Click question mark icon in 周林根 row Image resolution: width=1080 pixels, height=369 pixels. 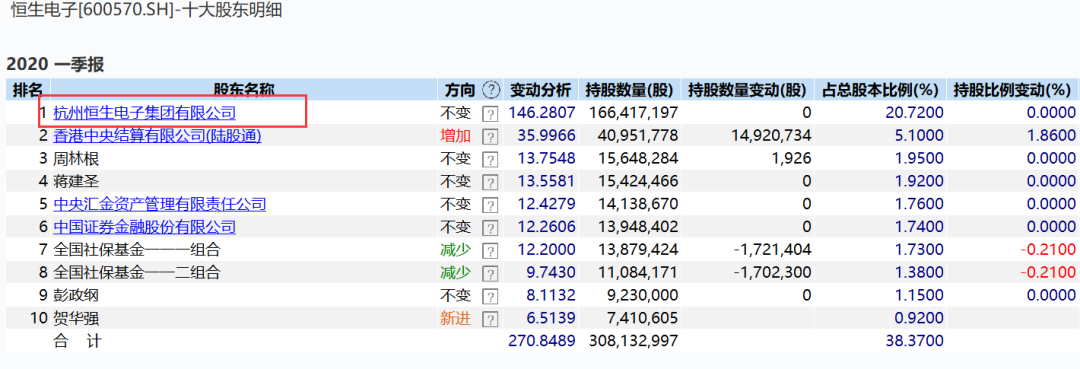[x=490, y=159]
